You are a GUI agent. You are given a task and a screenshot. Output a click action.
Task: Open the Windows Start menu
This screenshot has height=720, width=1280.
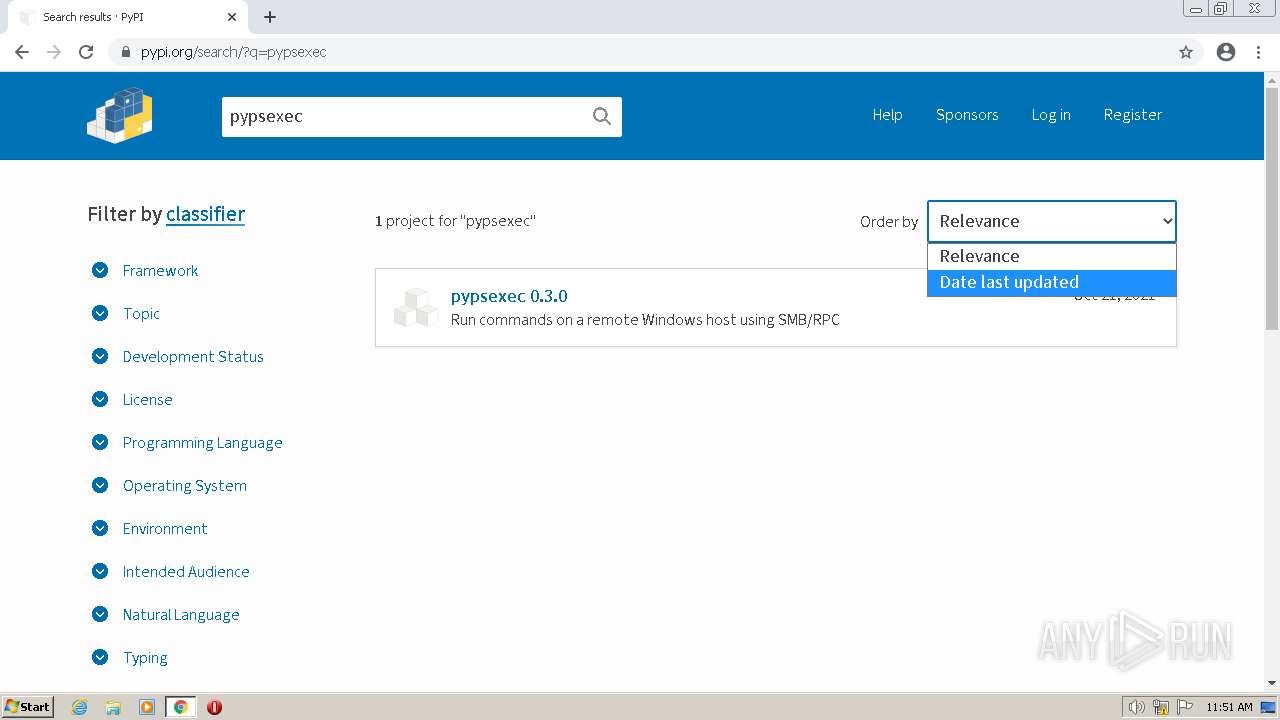[27, 707]
